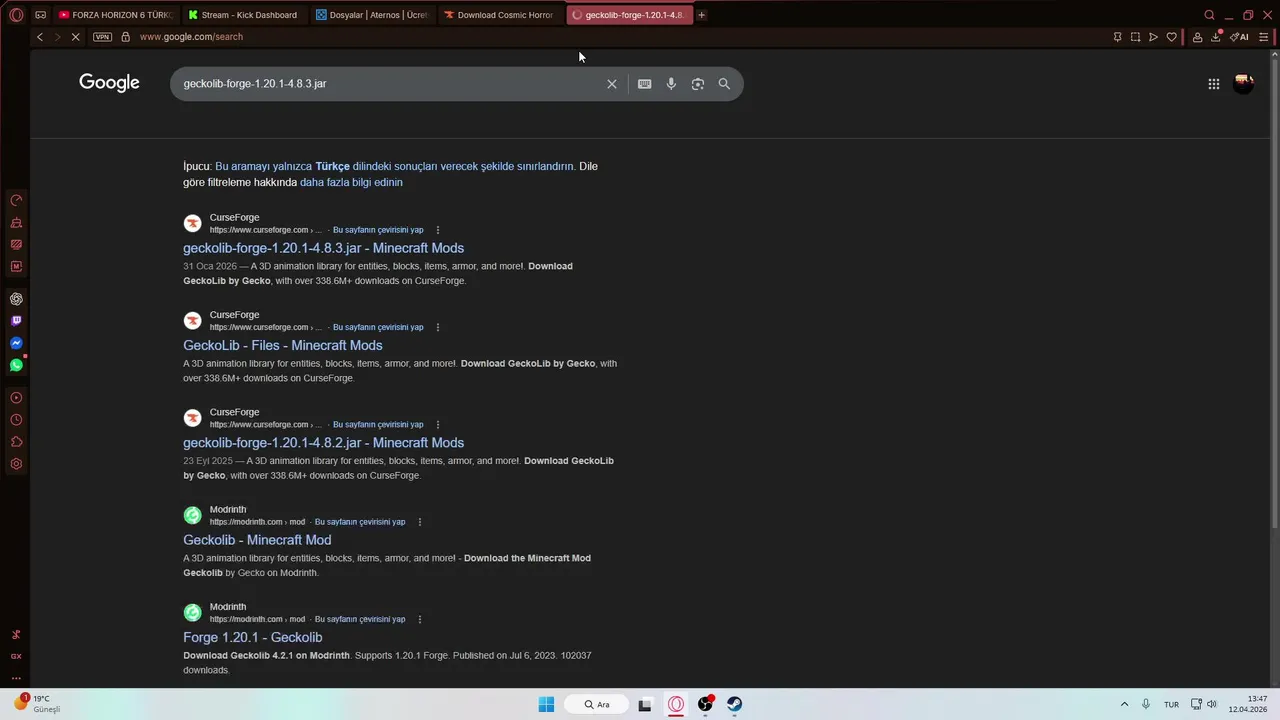Viewport: 1280px width, 720px height.
Task: Open Steam from the taskbar
Action: [734, 704]
